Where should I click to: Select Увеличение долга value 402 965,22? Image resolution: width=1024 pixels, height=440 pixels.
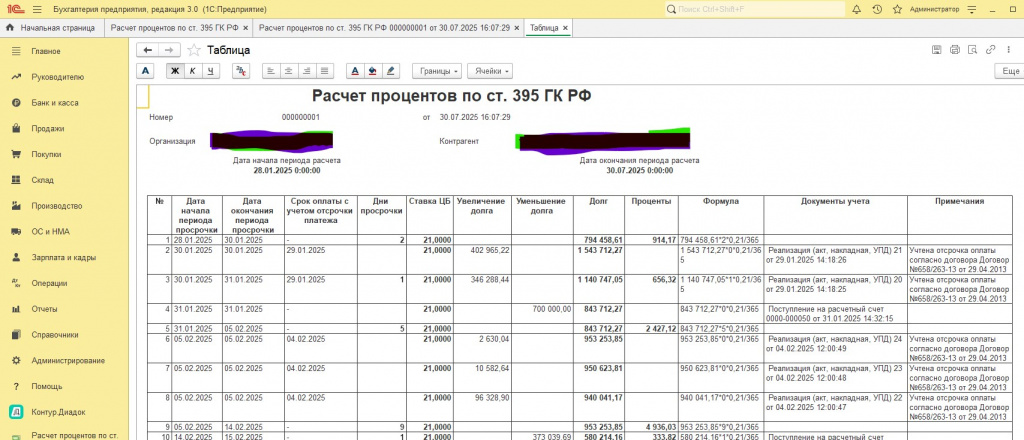(483, 260)
